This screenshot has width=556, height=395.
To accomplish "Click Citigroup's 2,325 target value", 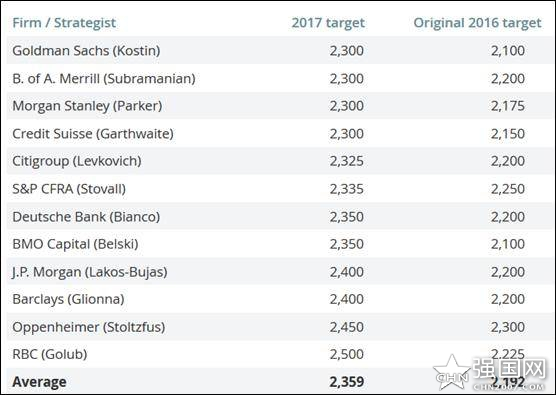I will click(x=346, y=161).
